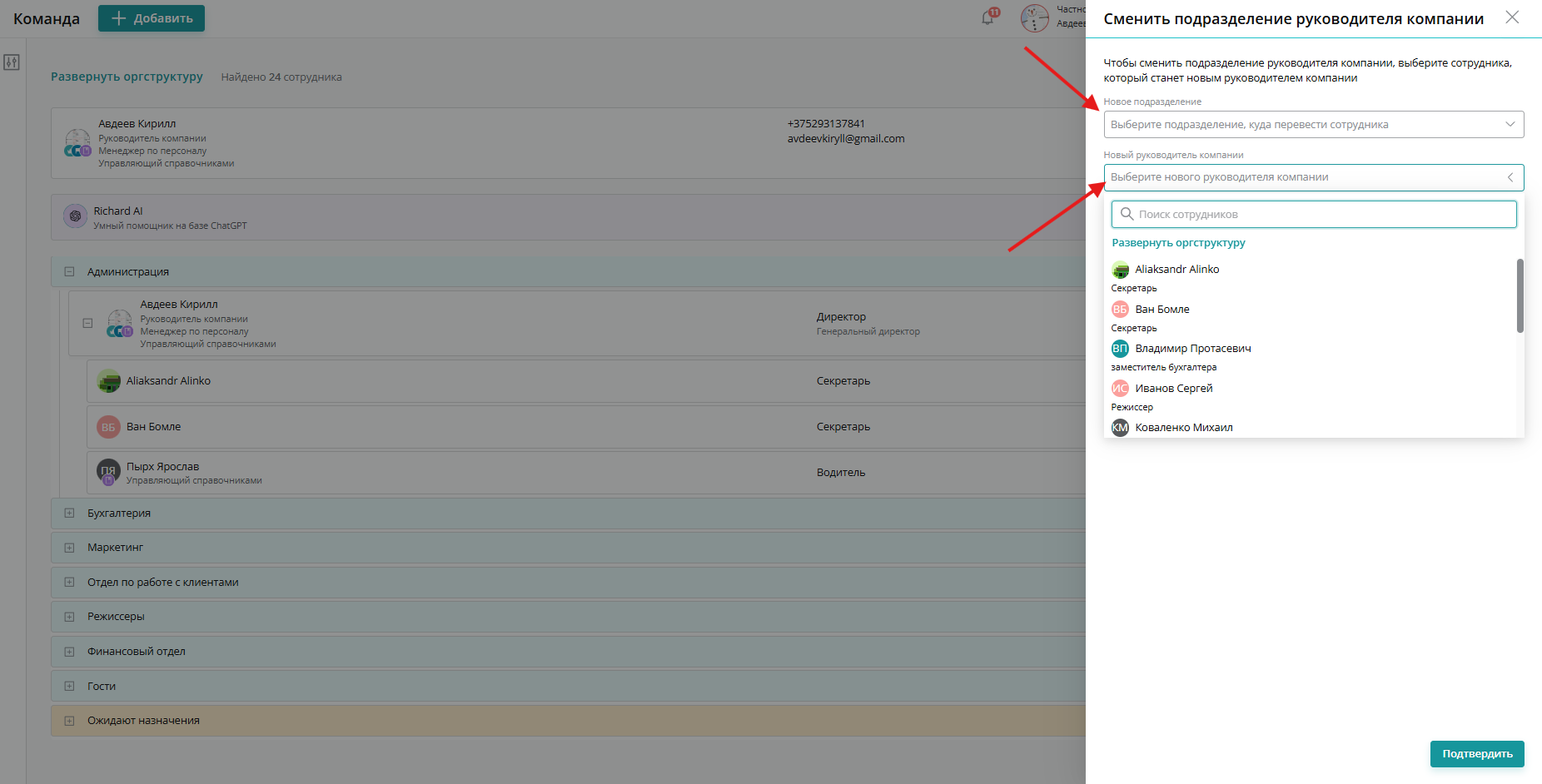Collapse the Администрация department
This screenshot has width=1542, height=784.
pos(69,271)
